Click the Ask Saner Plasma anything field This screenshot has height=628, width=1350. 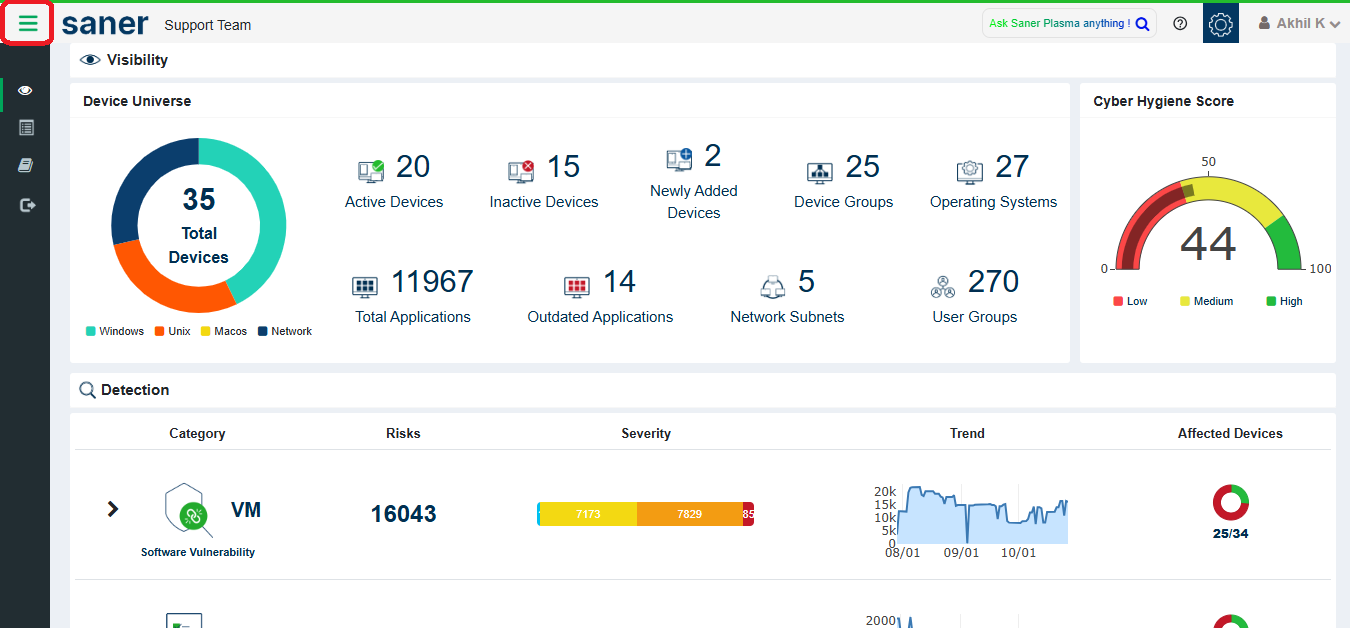pyautogui.click(x=1058, y=24)
